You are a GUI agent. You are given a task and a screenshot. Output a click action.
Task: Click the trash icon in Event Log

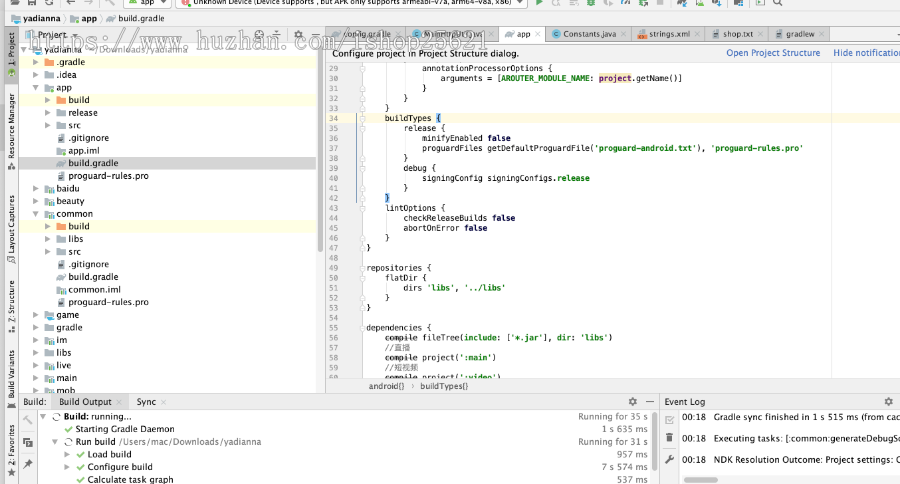tap(669, 438)
